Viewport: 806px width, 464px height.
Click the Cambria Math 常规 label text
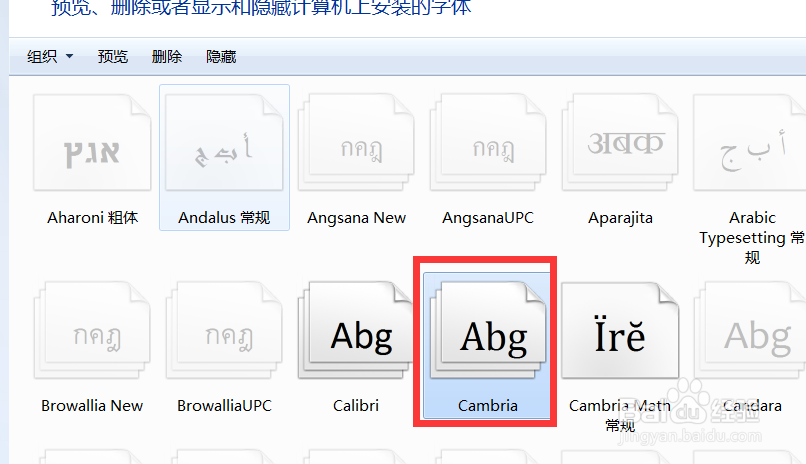(620, 415)
